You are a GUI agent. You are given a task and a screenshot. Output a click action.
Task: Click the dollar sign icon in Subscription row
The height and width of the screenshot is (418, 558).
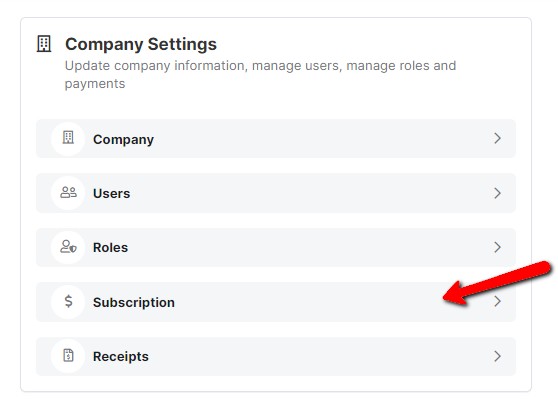point(68,301)
